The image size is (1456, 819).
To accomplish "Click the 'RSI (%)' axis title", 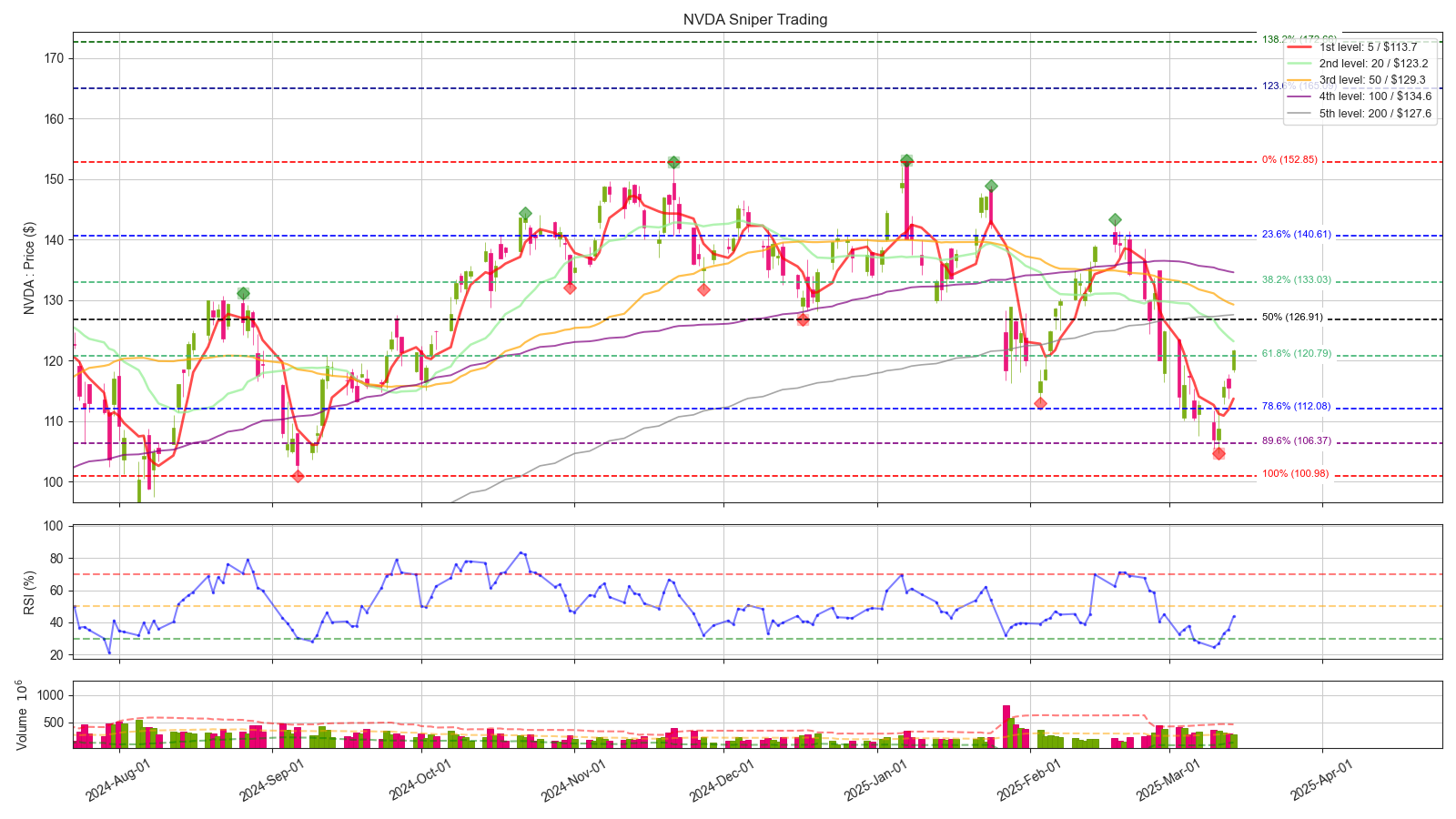I will [x=29, y=592].
